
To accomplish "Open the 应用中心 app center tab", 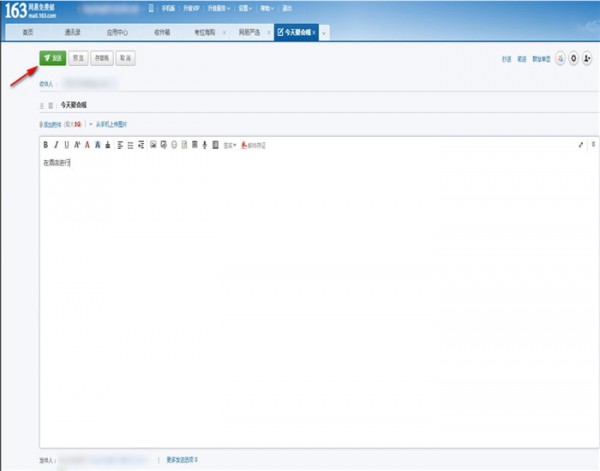I will click(117, 33).
